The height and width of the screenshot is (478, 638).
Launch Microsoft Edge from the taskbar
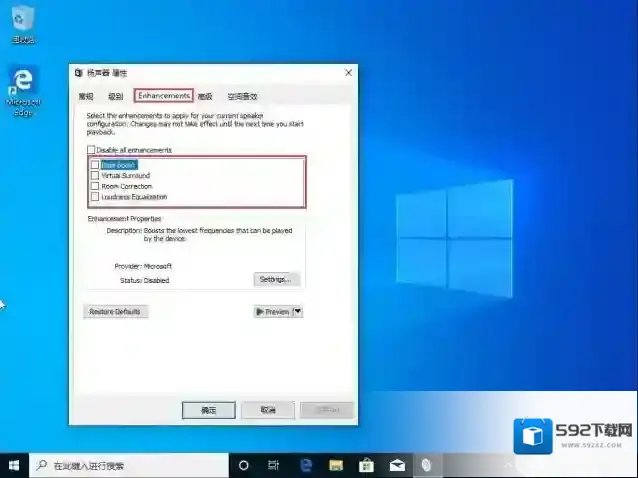coord(306,465)
